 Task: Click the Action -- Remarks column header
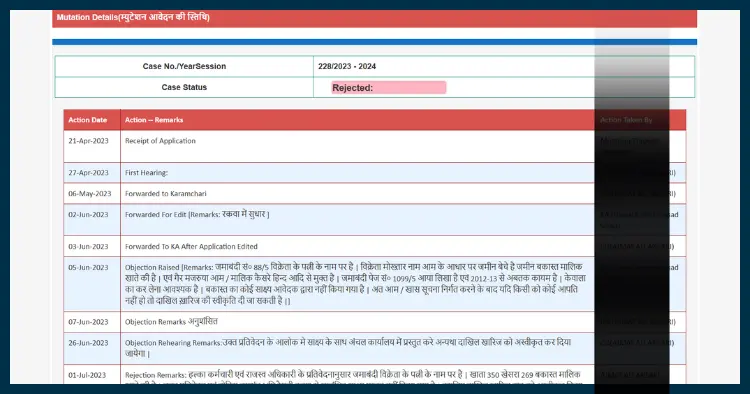pos(154,120)
